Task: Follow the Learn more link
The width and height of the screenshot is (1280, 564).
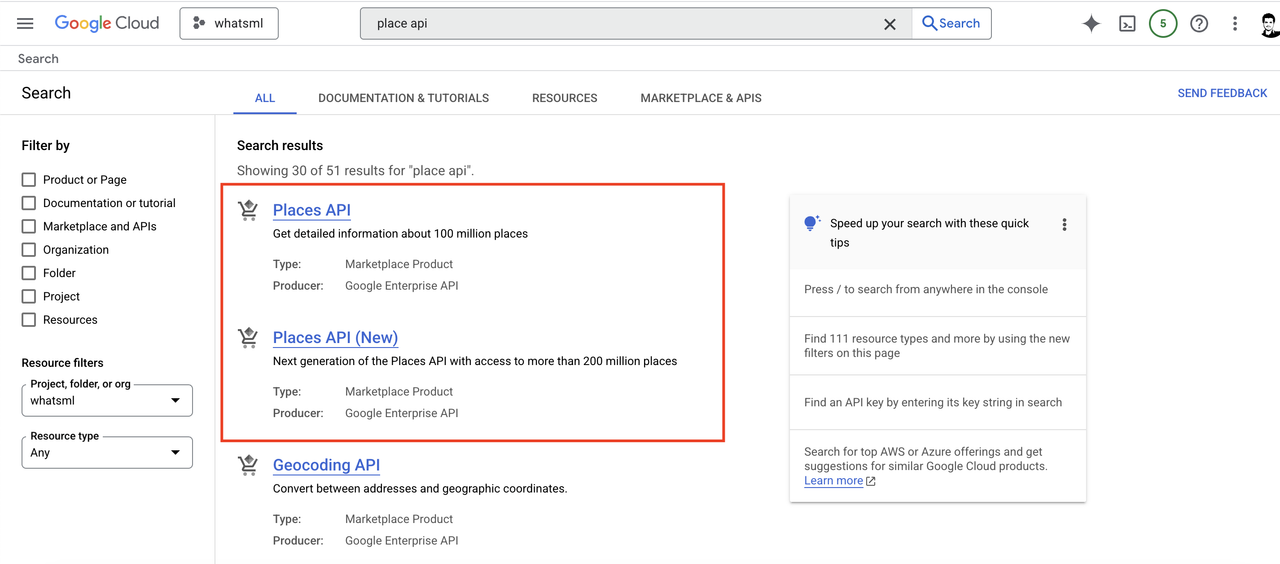Action: pyautogui.click(x=833, y=481)
